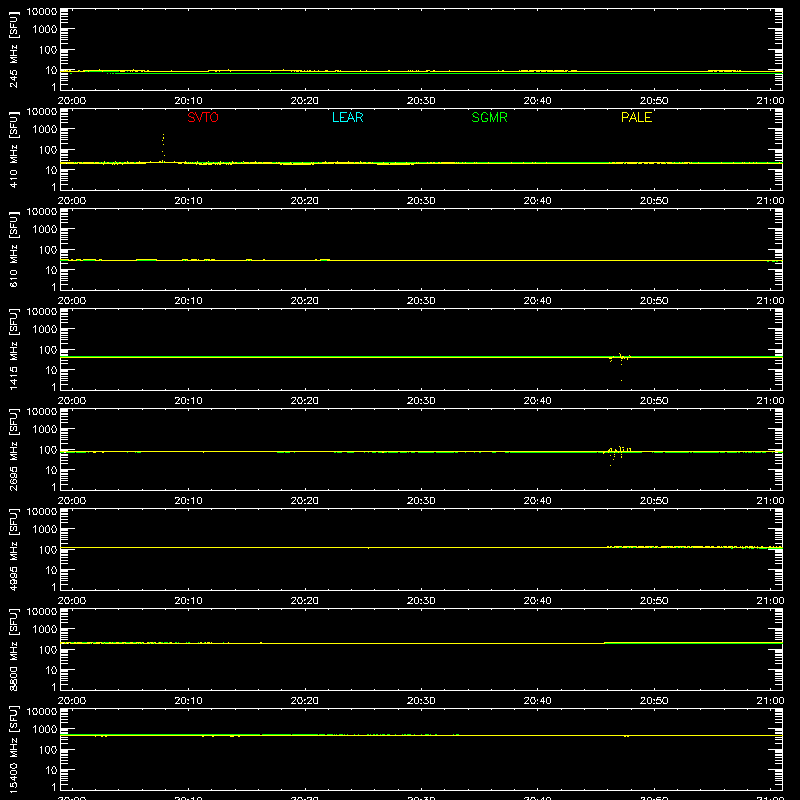Click the 10000 y-axis label in 245 MHz panel
The height and width of the screenshot is (800, 800).
(42, 12)
